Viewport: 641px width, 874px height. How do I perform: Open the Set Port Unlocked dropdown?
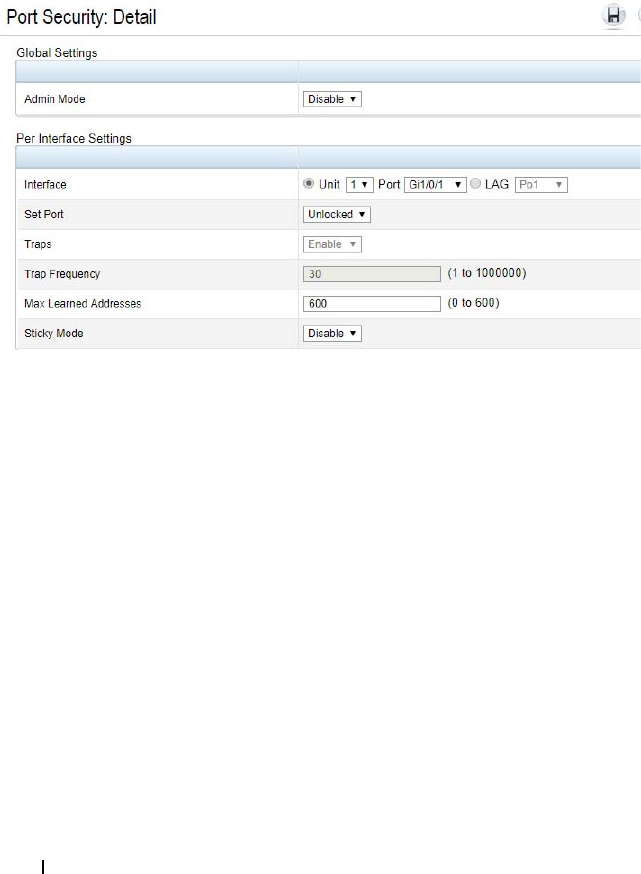click(x=337, y=215)
